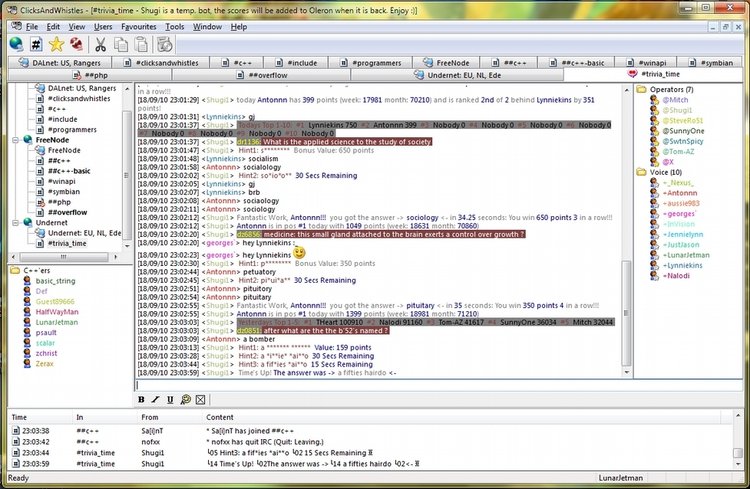Toggle underline text formatting

171,400
